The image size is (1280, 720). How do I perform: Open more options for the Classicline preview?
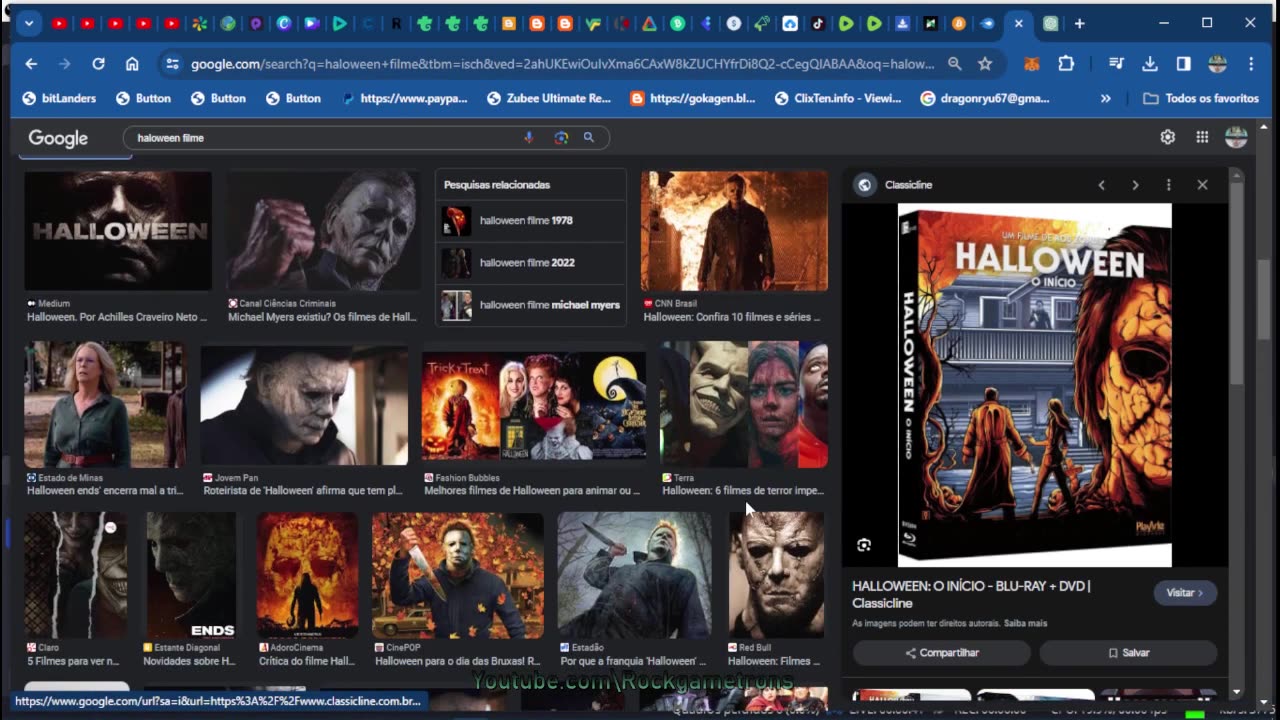pyautogui.click(x=1168, y=185)
